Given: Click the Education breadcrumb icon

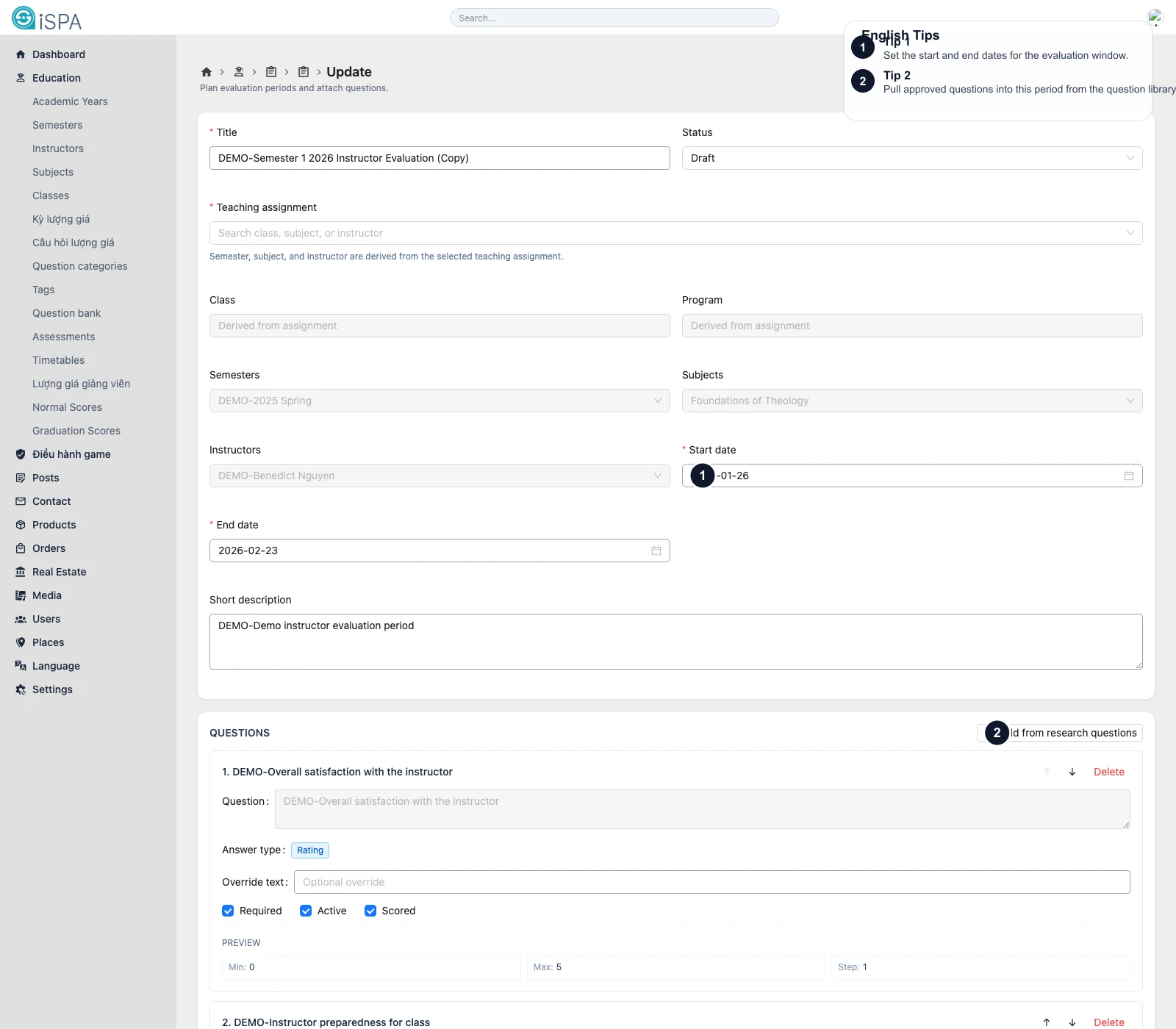Looking at the screenshot, I should tap(239, 72).
